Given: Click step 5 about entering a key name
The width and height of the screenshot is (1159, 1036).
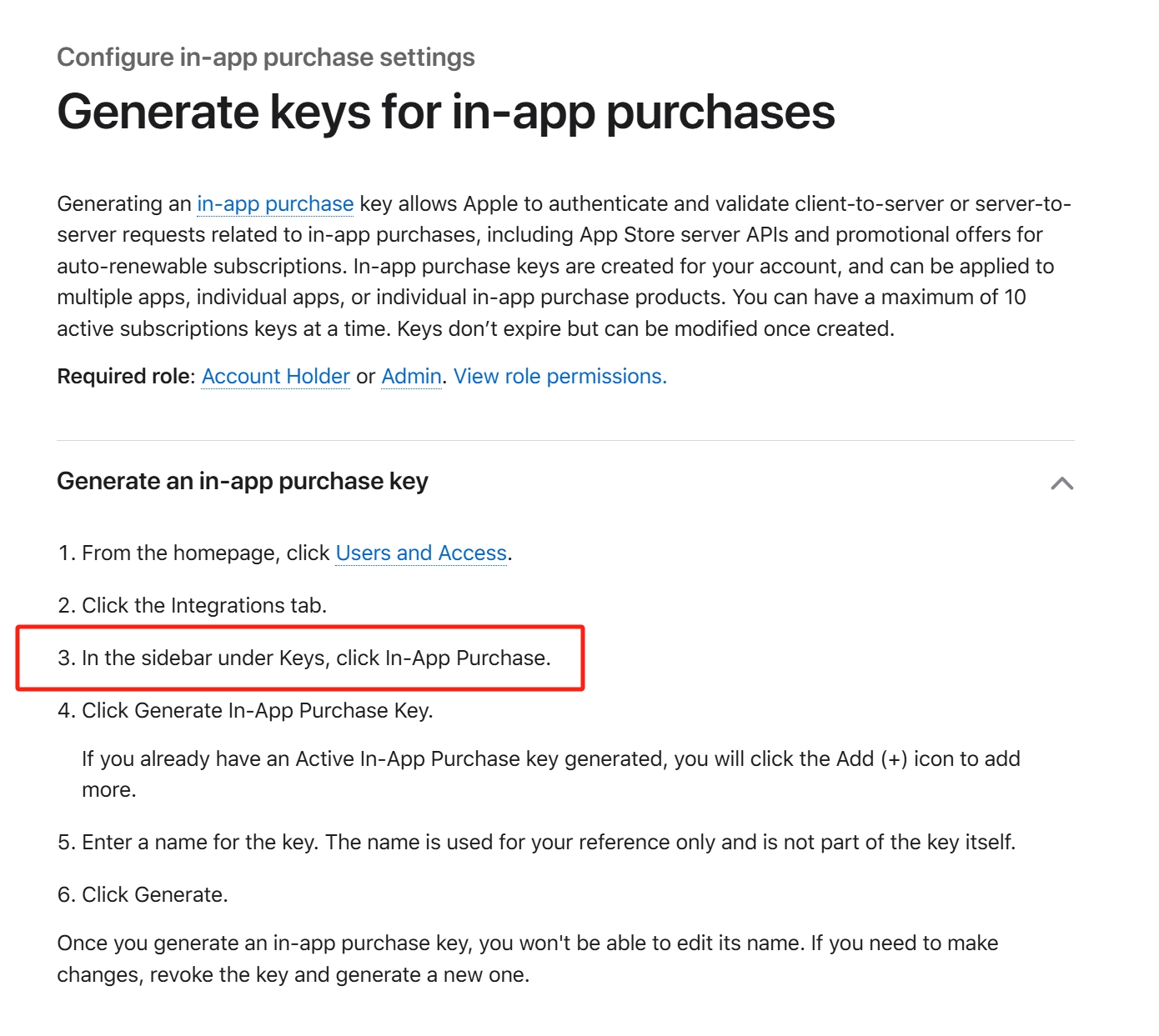Looking at the screenshot, I should 537,843.
